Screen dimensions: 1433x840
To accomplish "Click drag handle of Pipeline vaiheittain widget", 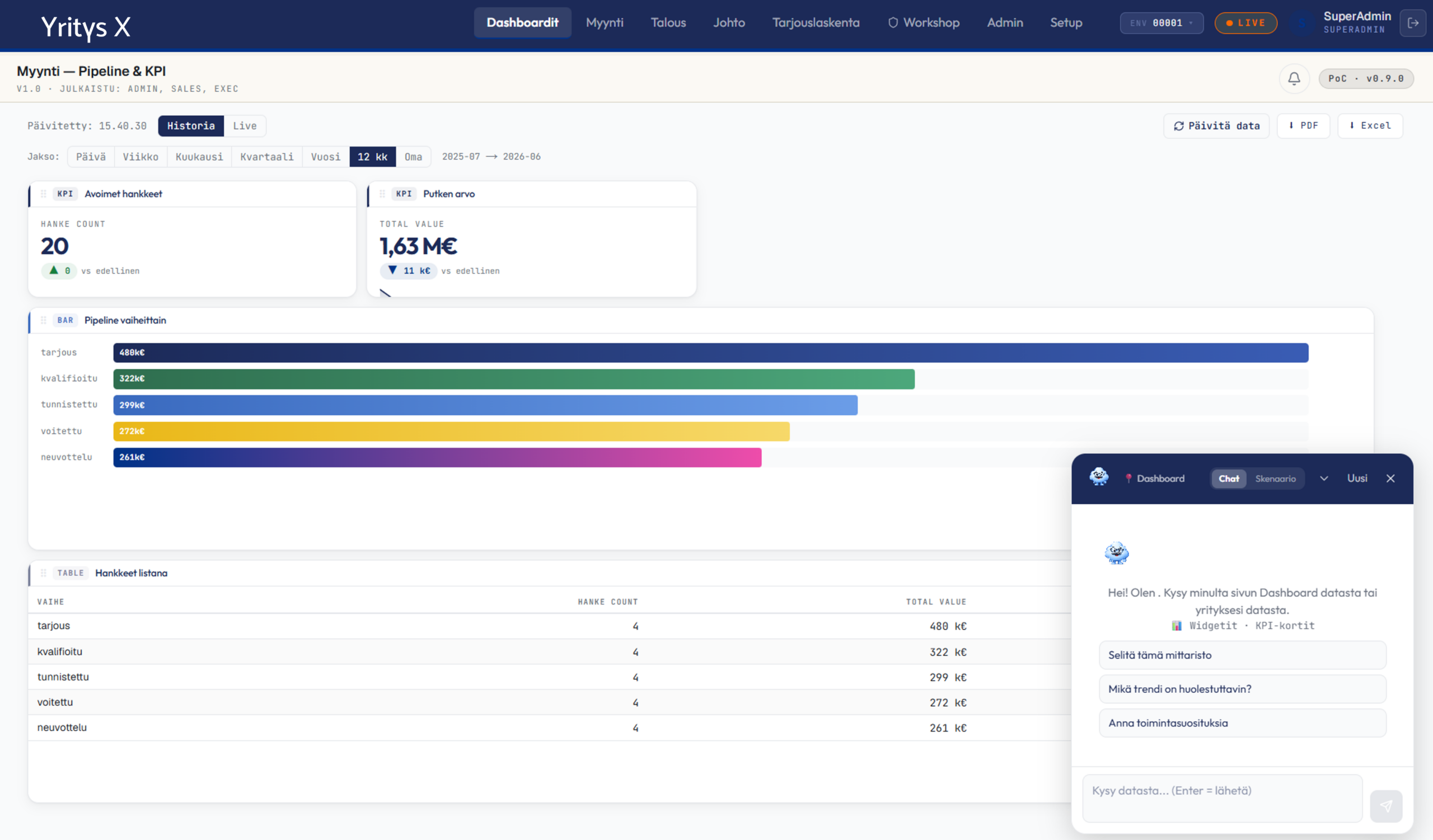I will (44, 320).
